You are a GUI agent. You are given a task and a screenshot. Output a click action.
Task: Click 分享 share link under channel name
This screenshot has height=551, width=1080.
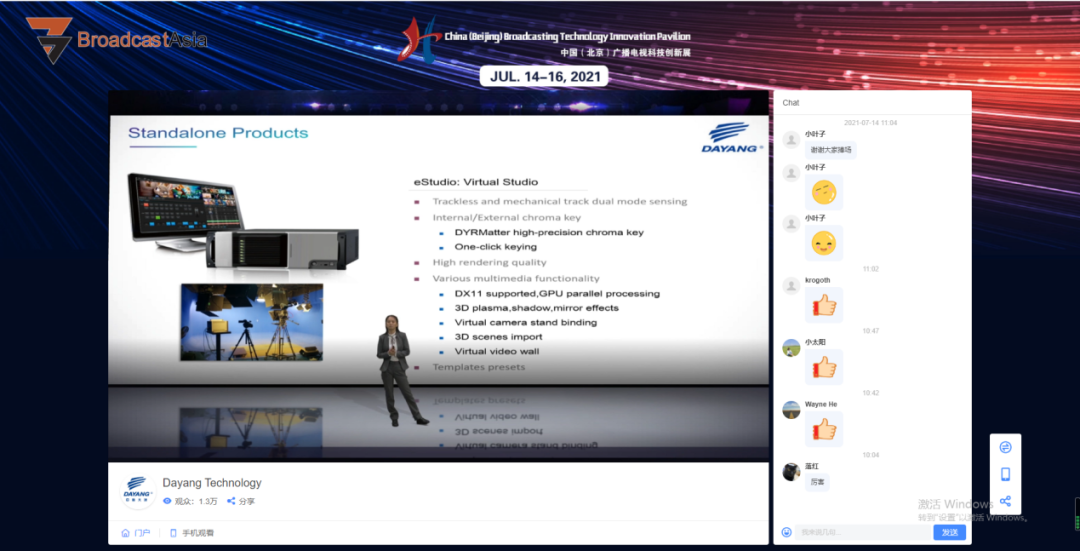point(241,501)
